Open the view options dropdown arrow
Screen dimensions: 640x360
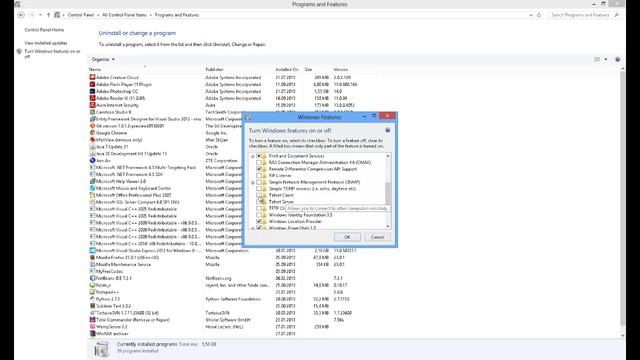click(606, 60)
